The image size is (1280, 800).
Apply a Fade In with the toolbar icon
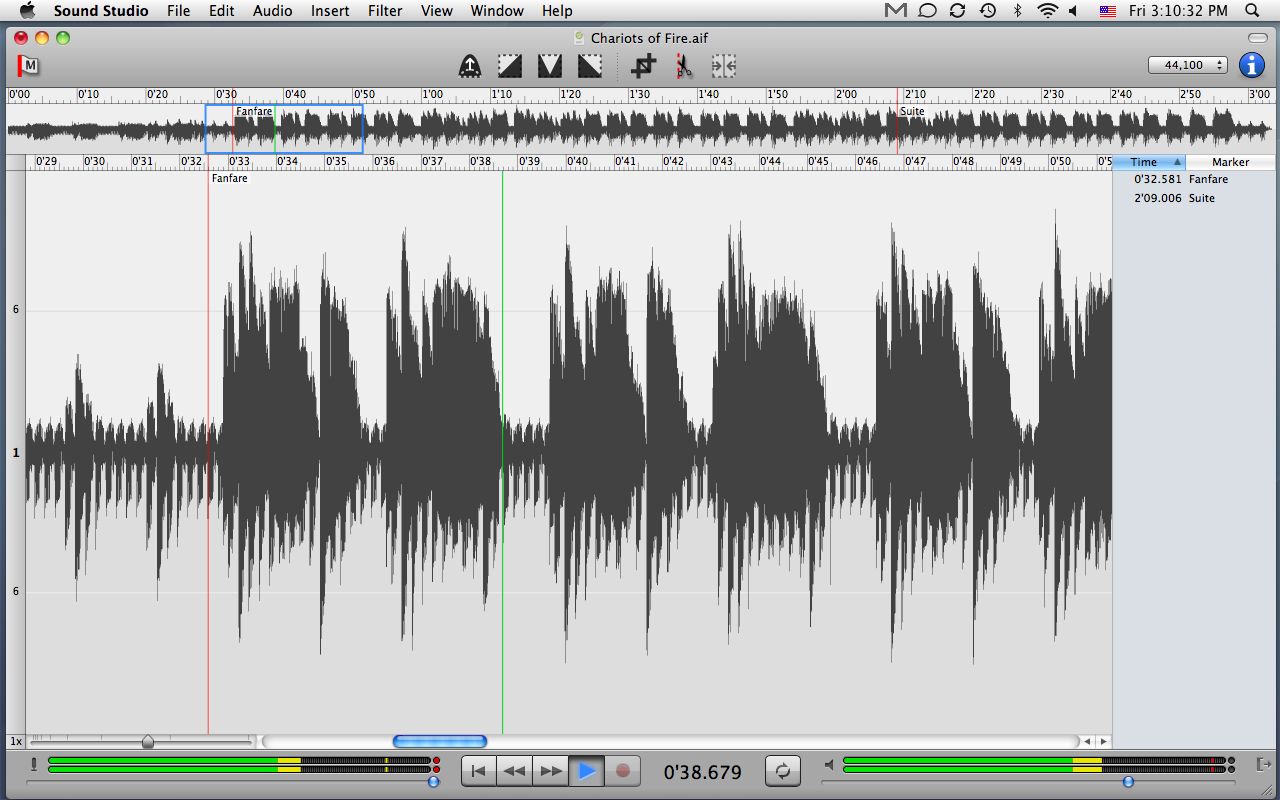(509, 65)
